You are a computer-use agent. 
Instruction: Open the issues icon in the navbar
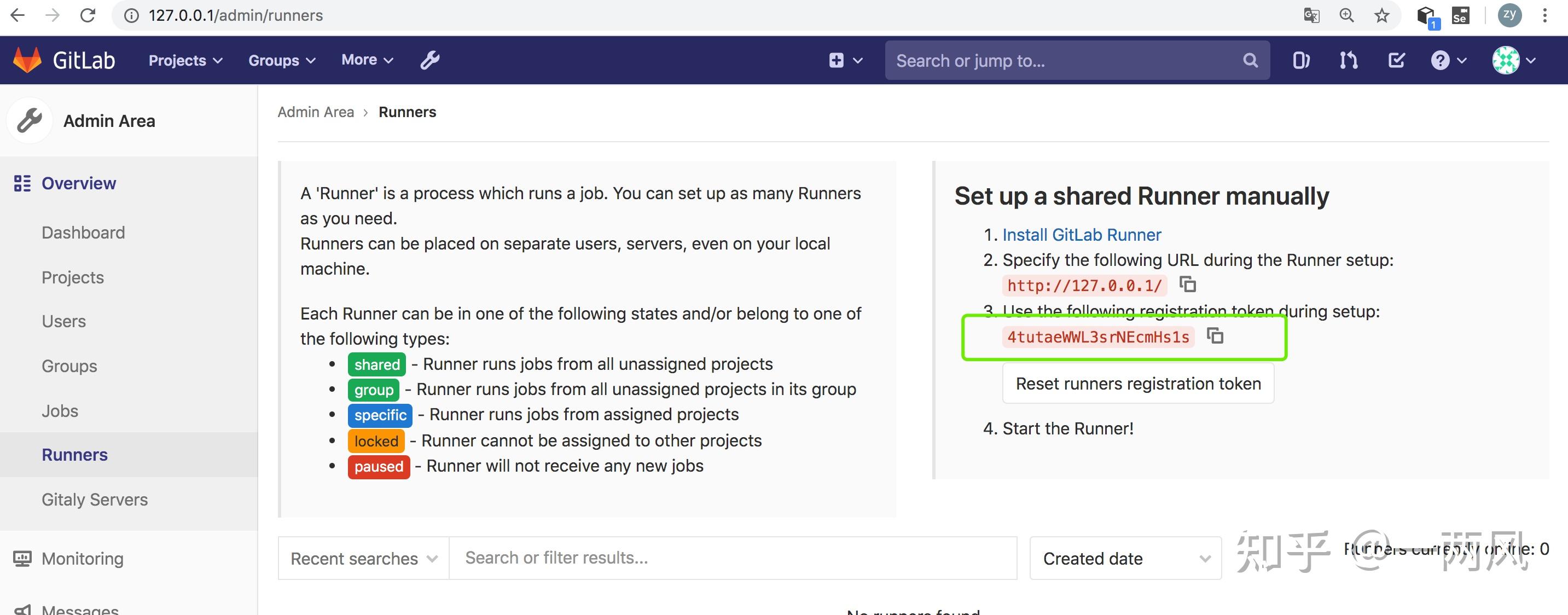tap(1302, 60)
